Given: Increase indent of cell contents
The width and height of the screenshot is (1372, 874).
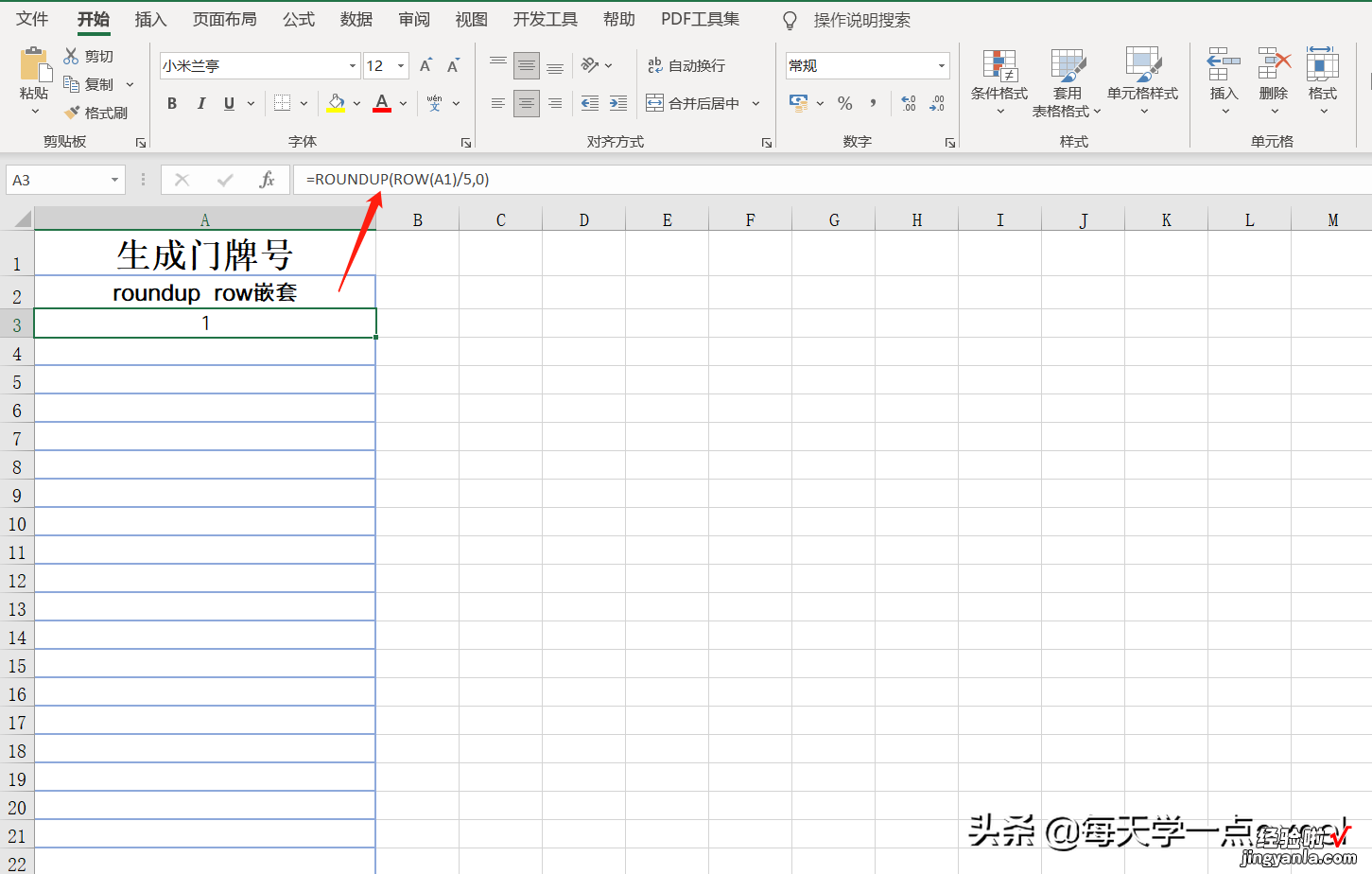Looking at the screenshot, I should coord(618,103).
